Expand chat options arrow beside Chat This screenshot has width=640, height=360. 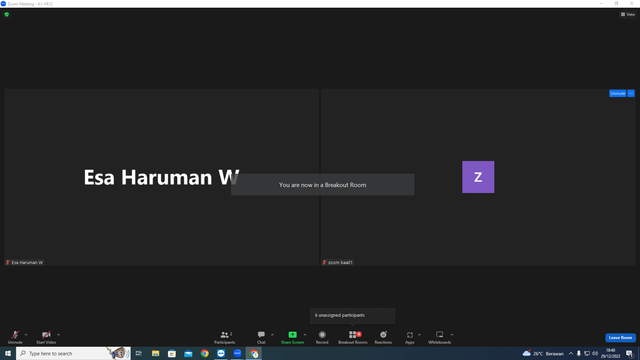pyautogui.click(x=272, y=335)
